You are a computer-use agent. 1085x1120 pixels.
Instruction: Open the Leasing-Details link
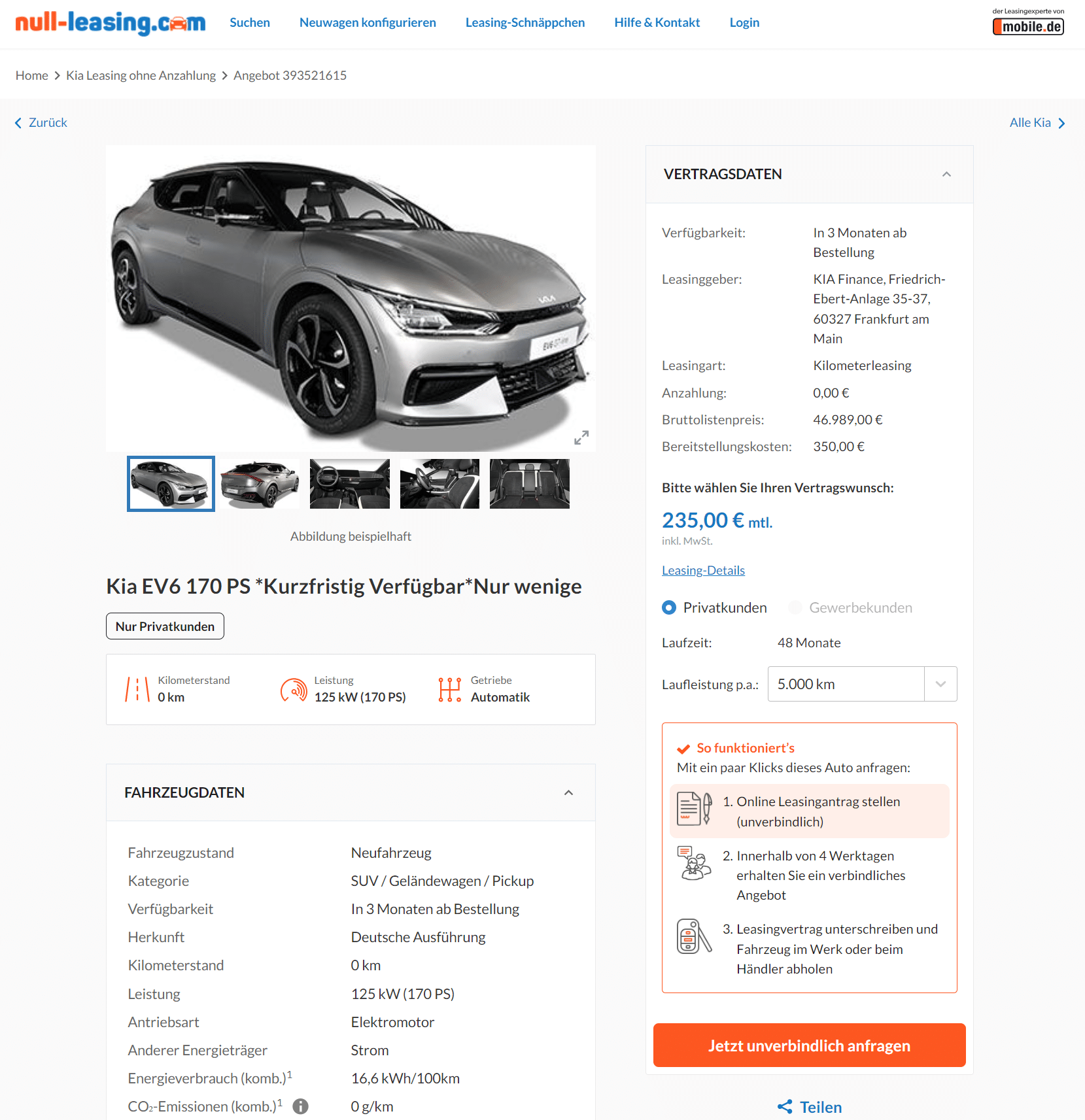click(x=703, y=570)
